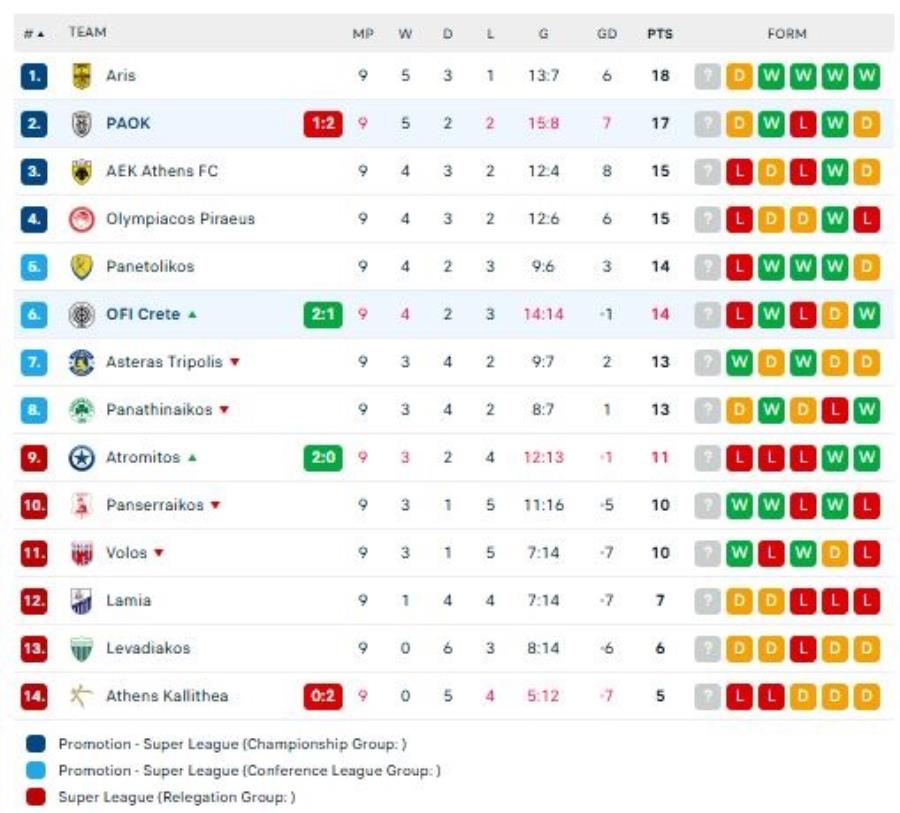Click the FORM column header
The width and height of the screenshot is (900, 813).
coord(787,33)
